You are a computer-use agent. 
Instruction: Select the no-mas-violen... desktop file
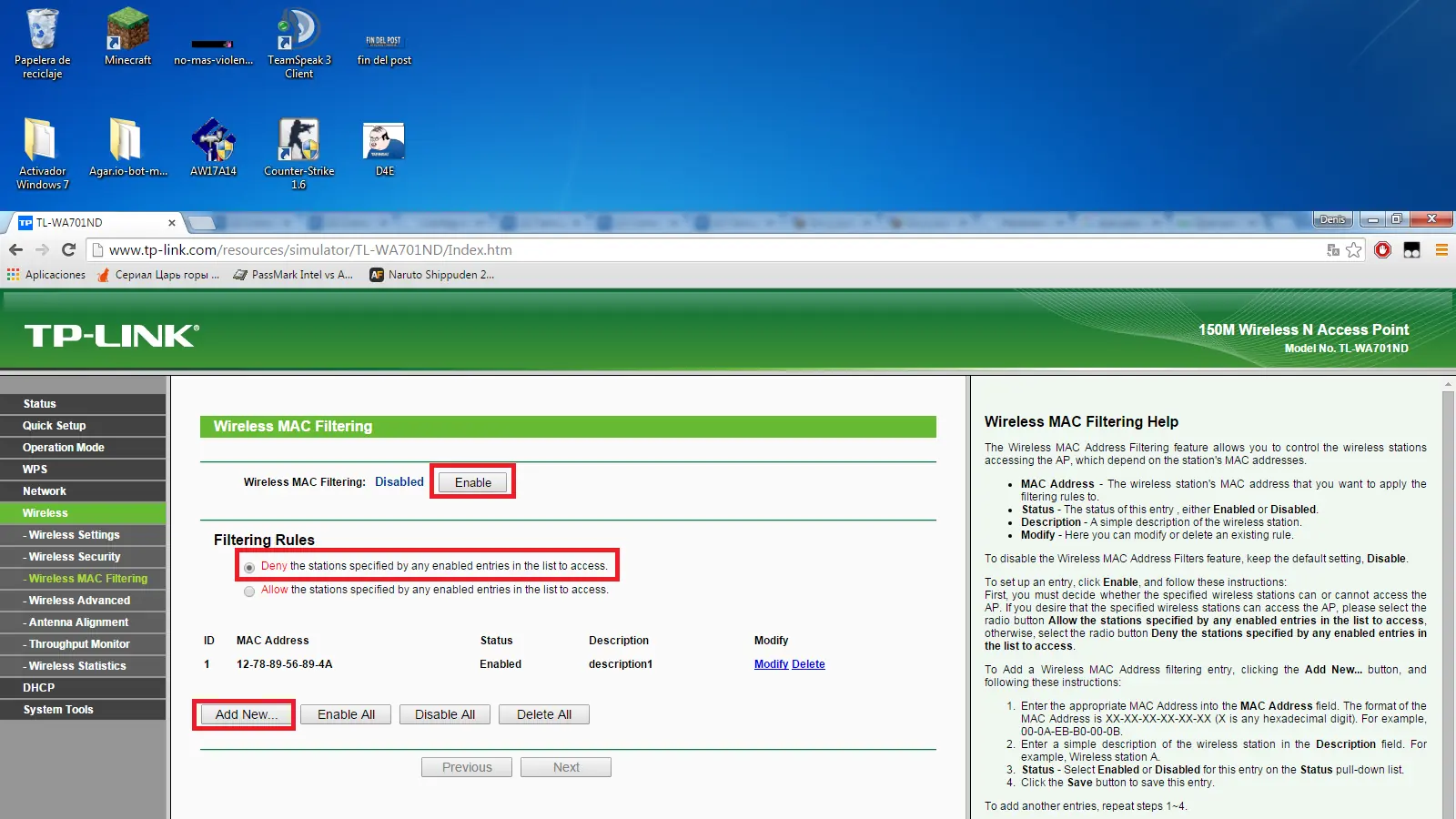[x=213, y=50]
